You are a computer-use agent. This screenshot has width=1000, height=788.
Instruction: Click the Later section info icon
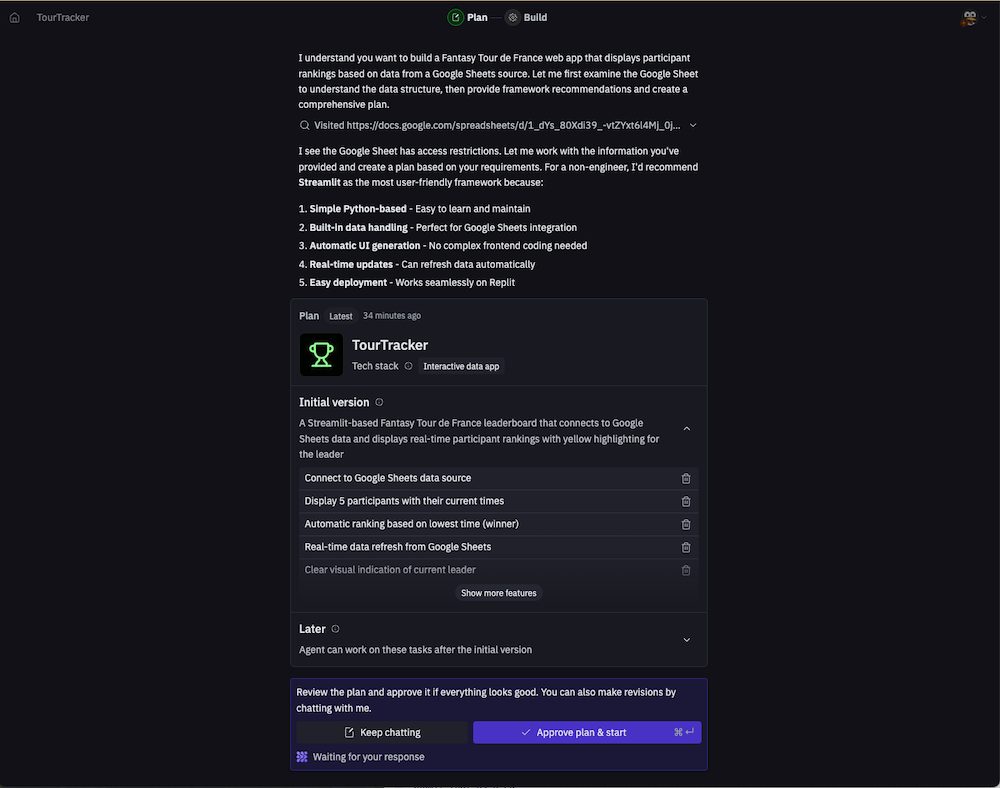click(x=335, y=629)
